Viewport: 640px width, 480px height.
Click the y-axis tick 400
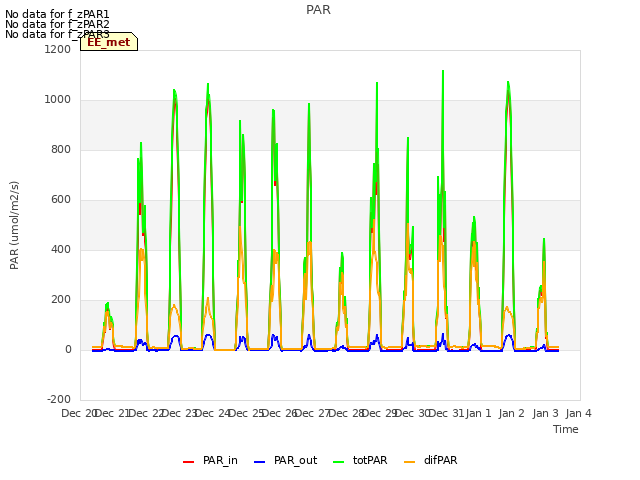click(x=61, y=249)
